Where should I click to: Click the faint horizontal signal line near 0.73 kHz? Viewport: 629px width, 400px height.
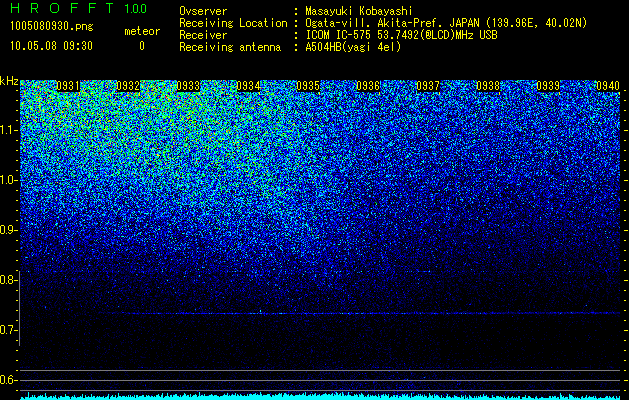point(361,313)
